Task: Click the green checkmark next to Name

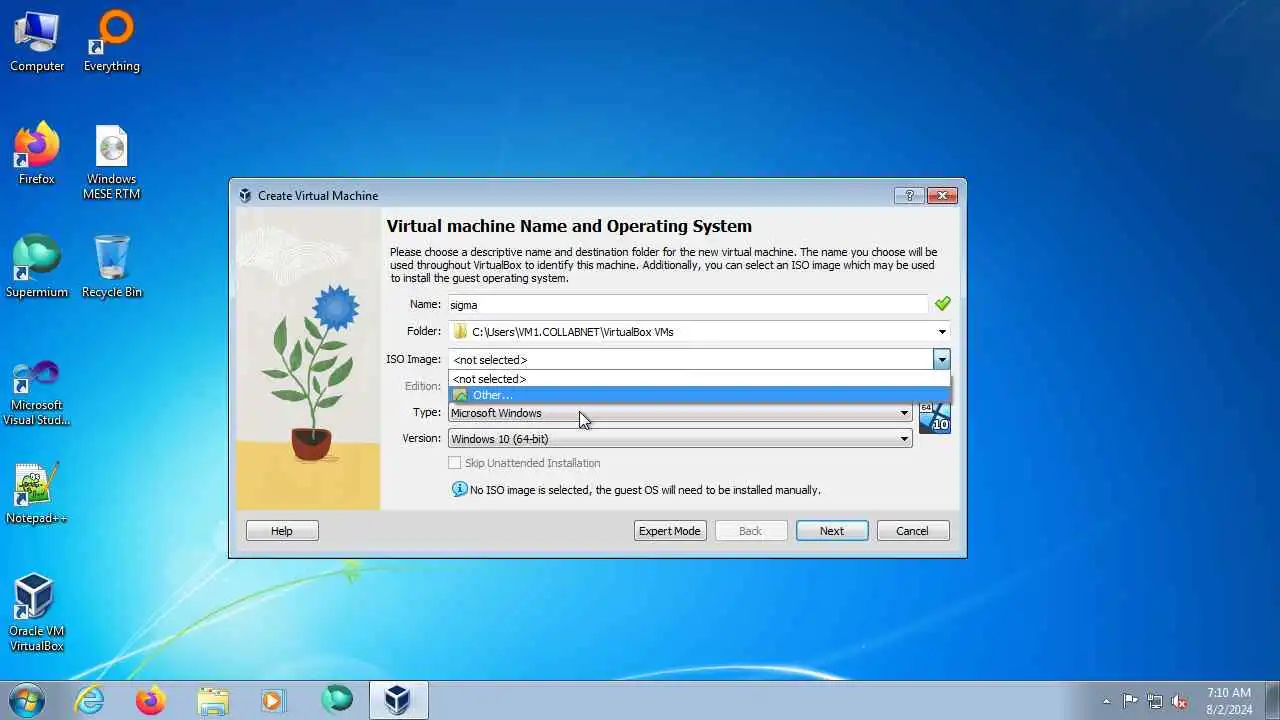Action: (942, 304)
